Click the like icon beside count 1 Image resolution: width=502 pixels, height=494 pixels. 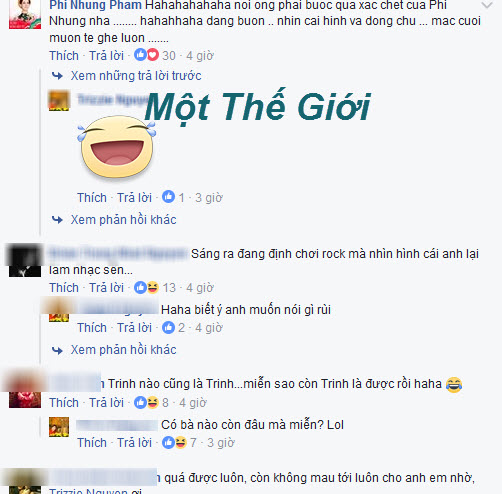[x=168, y=197]
